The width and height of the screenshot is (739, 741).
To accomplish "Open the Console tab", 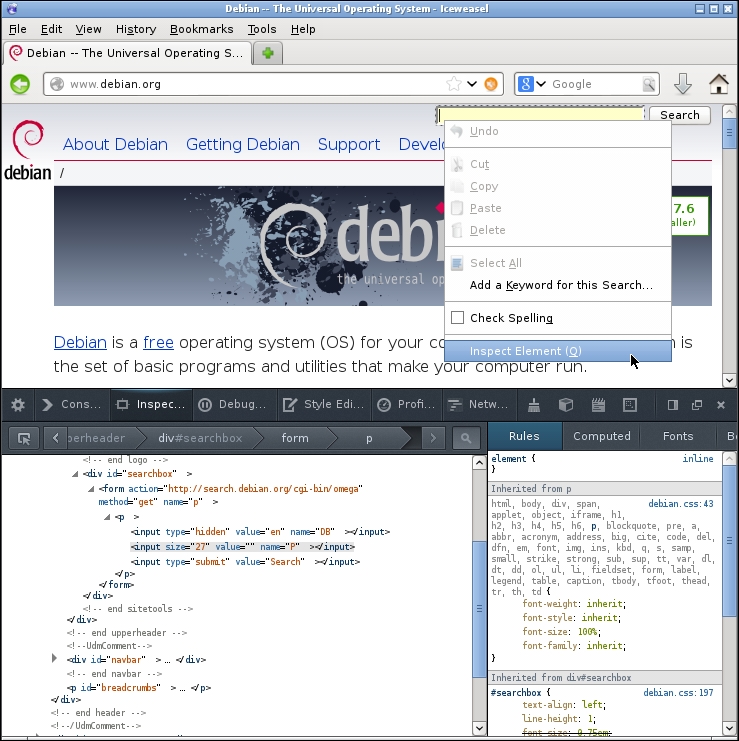I will pos(72,405).
